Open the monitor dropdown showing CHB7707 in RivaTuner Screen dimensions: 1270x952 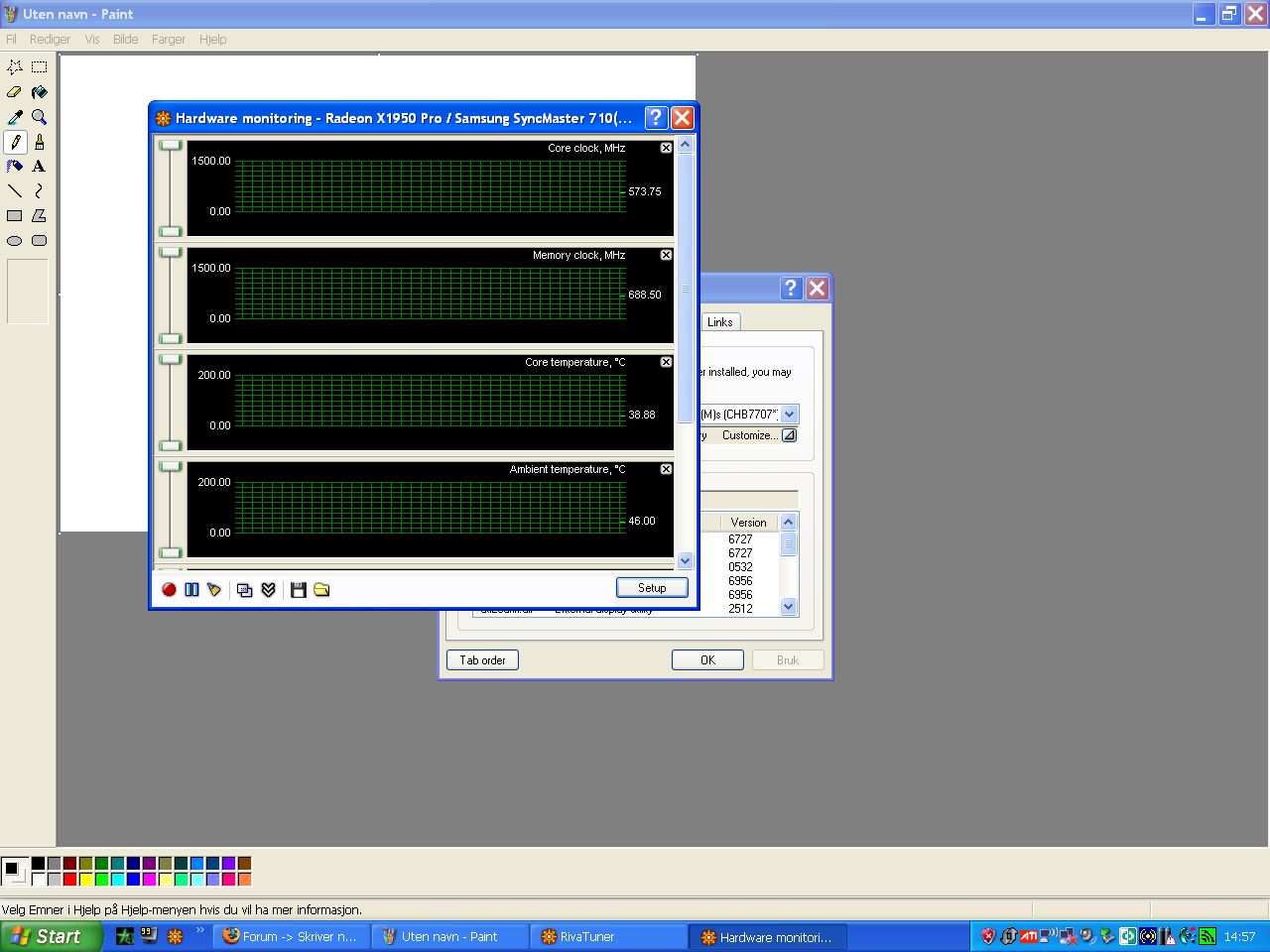pyautogui.click(x=789, y=415)
